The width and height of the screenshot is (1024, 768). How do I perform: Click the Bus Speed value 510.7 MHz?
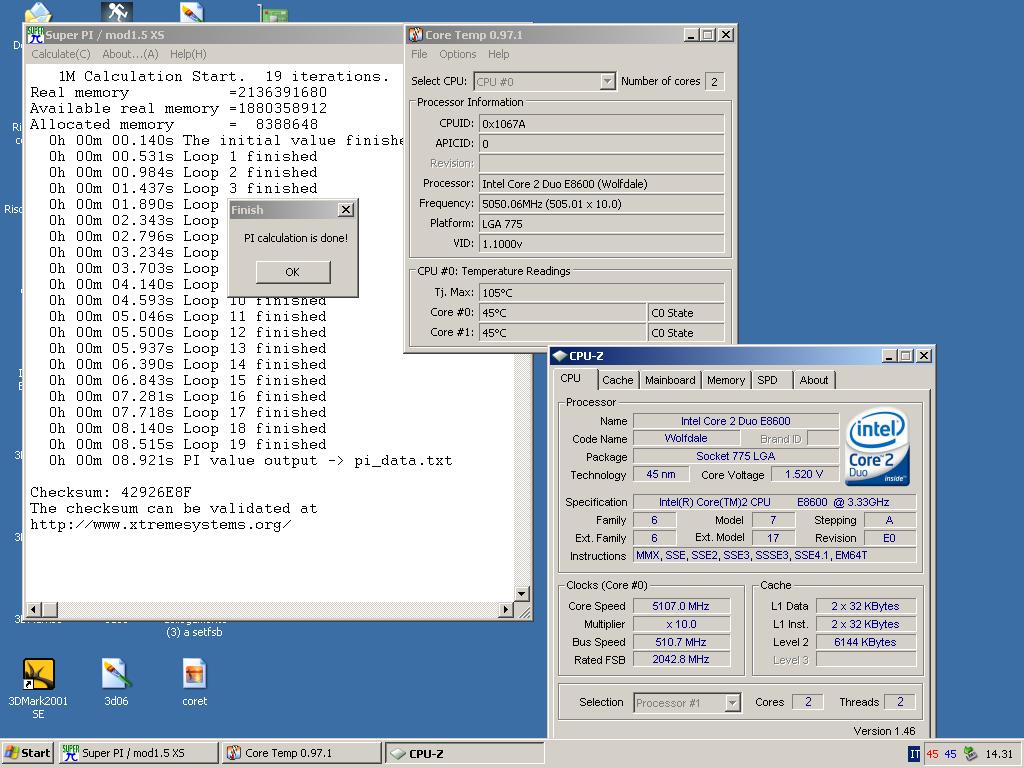pos(680,642)
